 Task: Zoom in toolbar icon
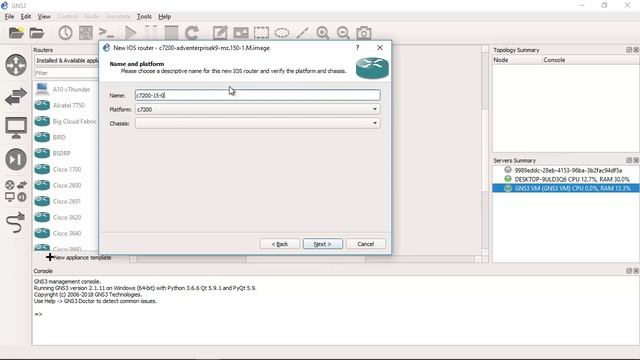pyautogui.click(x=323, y=33)
